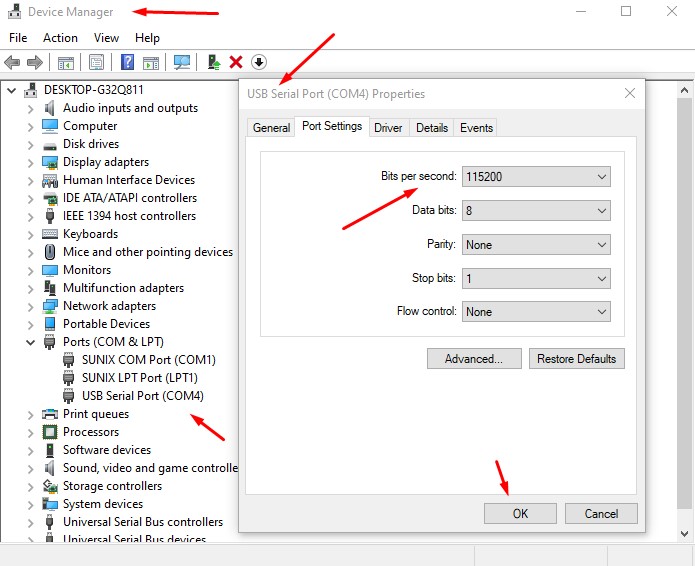Image resolution: width=695 pixels, height=566 pixels.
Task: Click the Back arrow toolbar icon
Action: click(12, 62)
